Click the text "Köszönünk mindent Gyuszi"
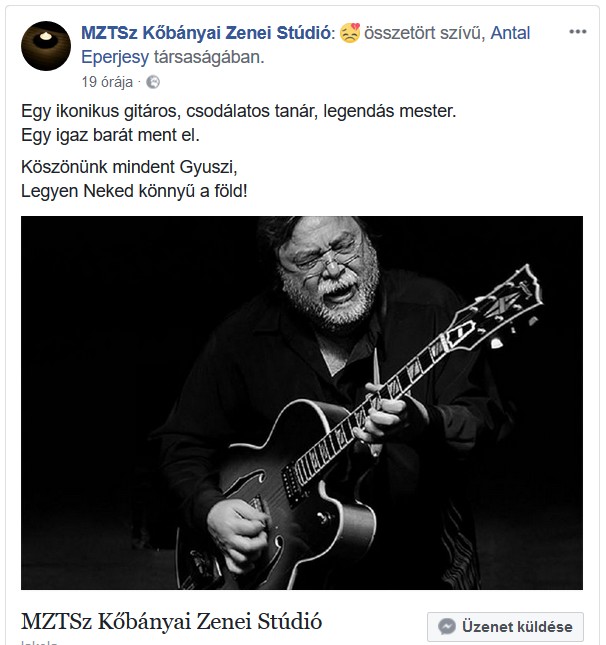The image size is (606, 645). tap(131, 165)
